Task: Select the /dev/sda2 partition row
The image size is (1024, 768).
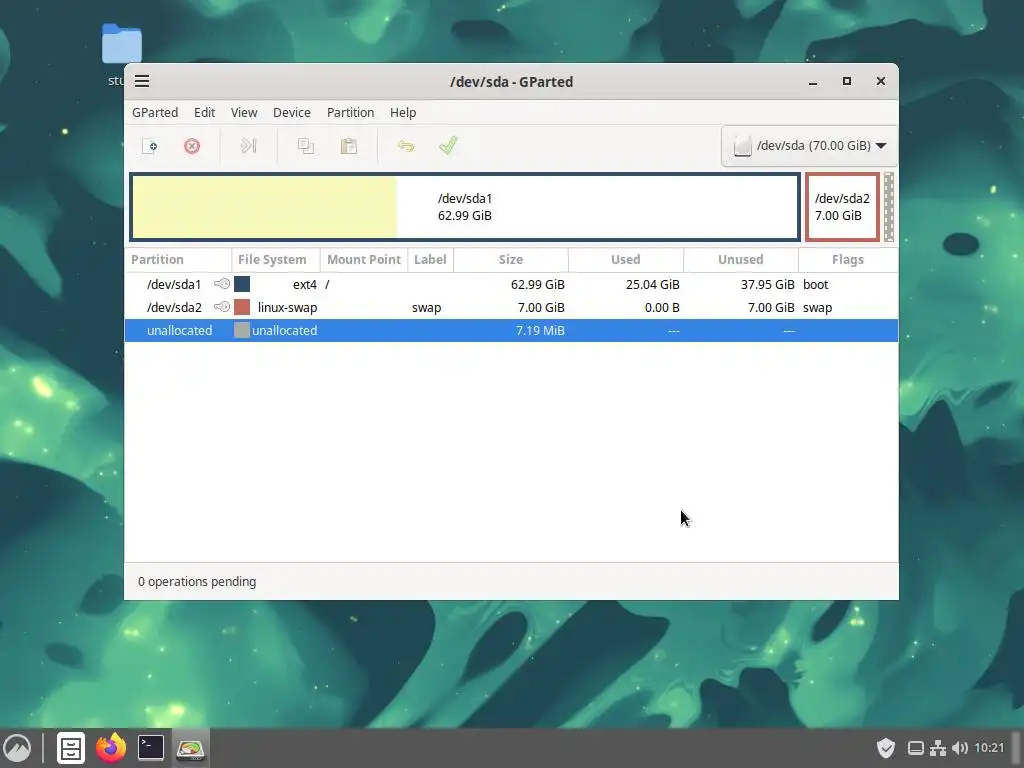Action: coord(511,307)
